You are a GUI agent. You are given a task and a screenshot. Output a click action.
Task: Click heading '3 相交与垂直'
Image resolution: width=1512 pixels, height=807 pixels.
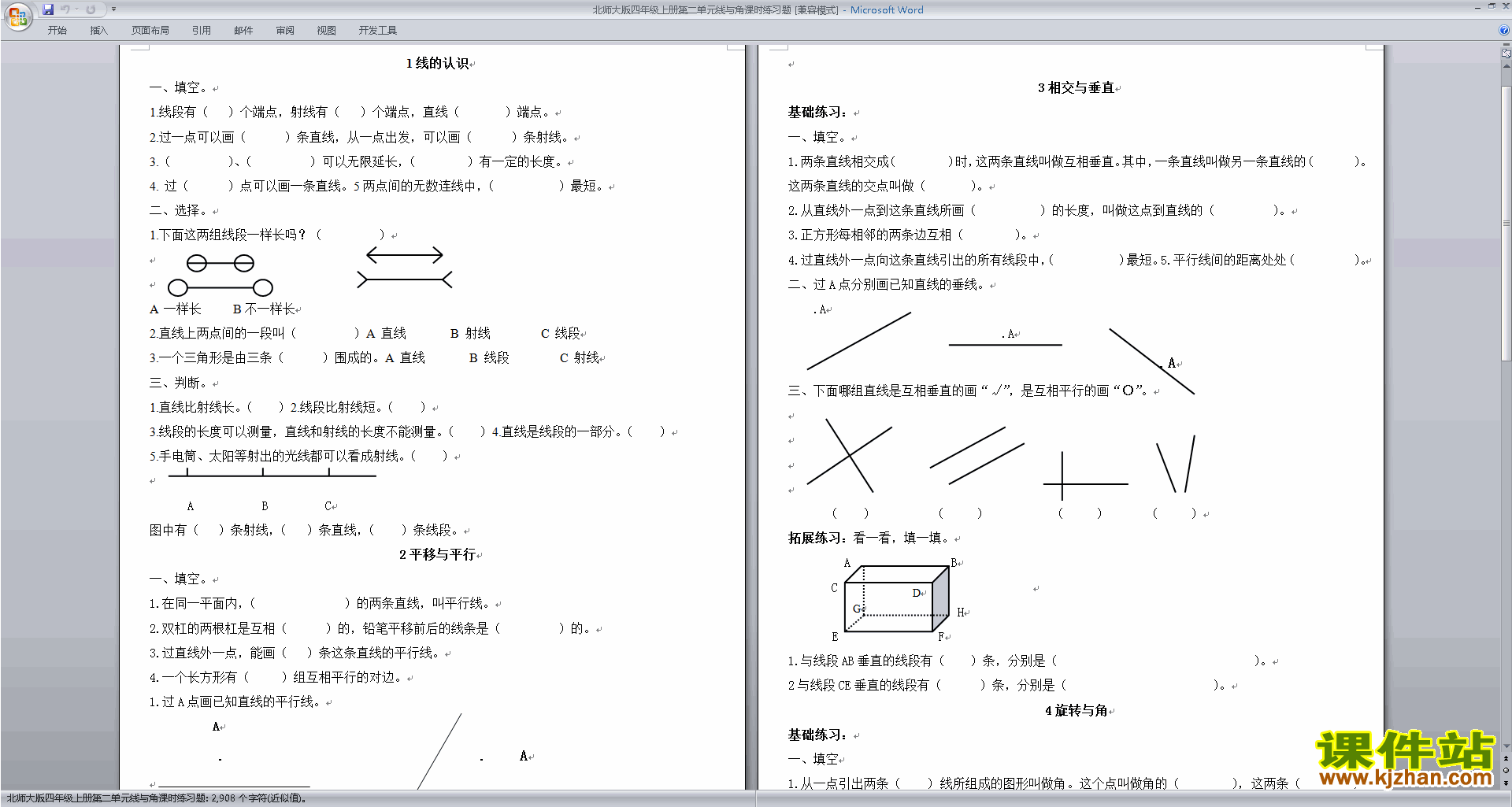pos(1076,87)
